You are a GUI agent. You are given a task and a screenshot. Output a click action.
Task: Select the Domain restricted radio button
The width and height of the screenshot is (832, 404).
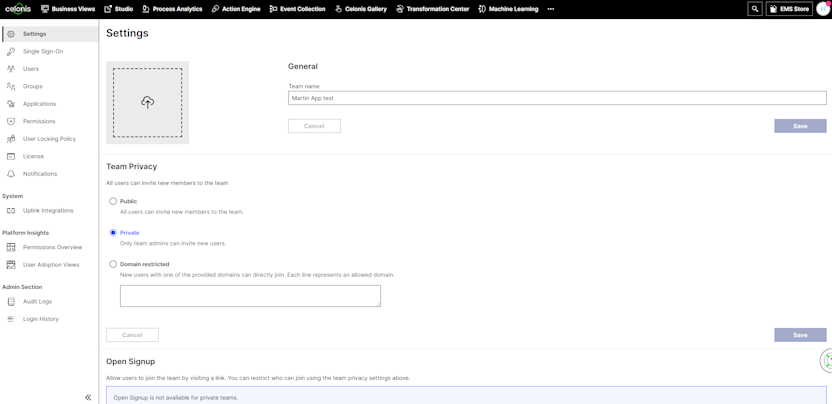coord(112,264)
